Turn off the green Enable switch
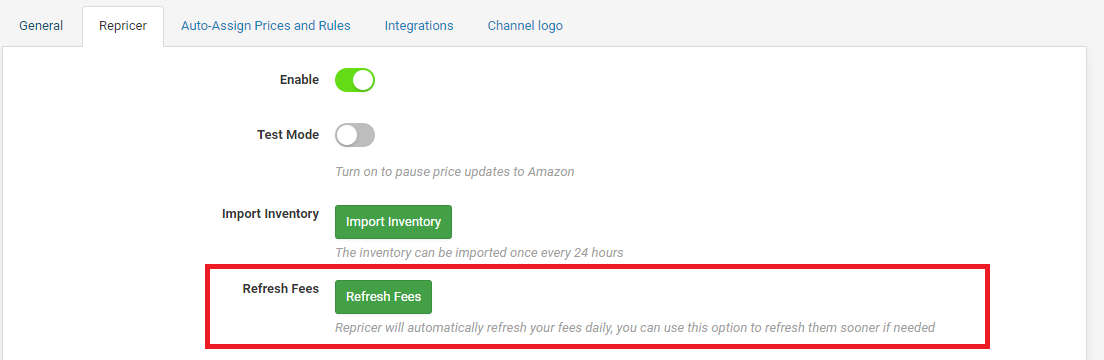The image size is (1104, 360). pos(355,80)
